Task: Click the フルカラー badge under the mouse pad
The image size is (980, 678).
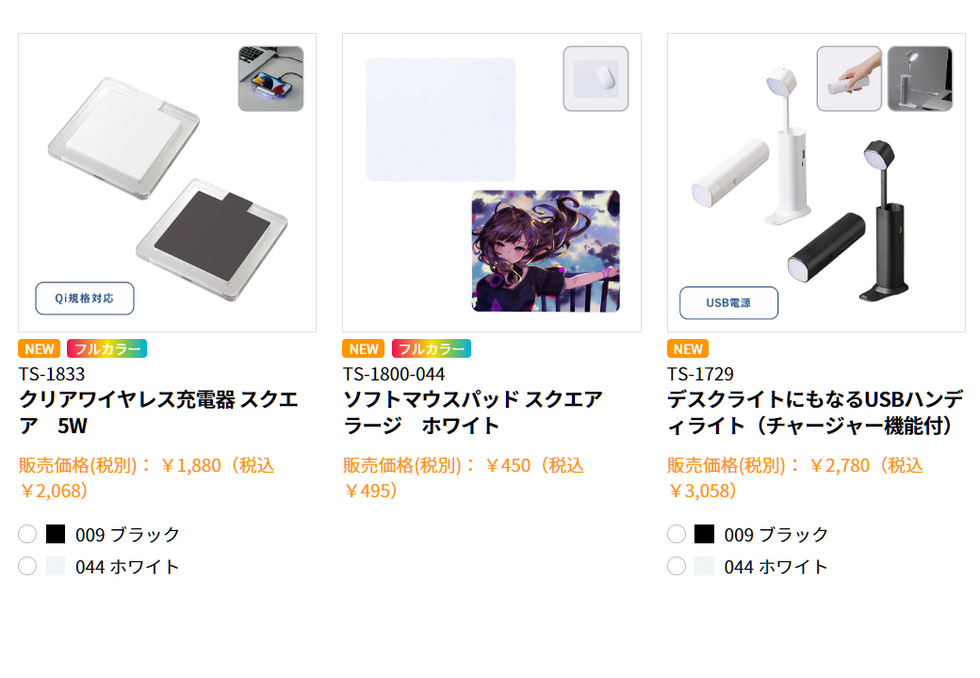Action: tap(431, 349)
